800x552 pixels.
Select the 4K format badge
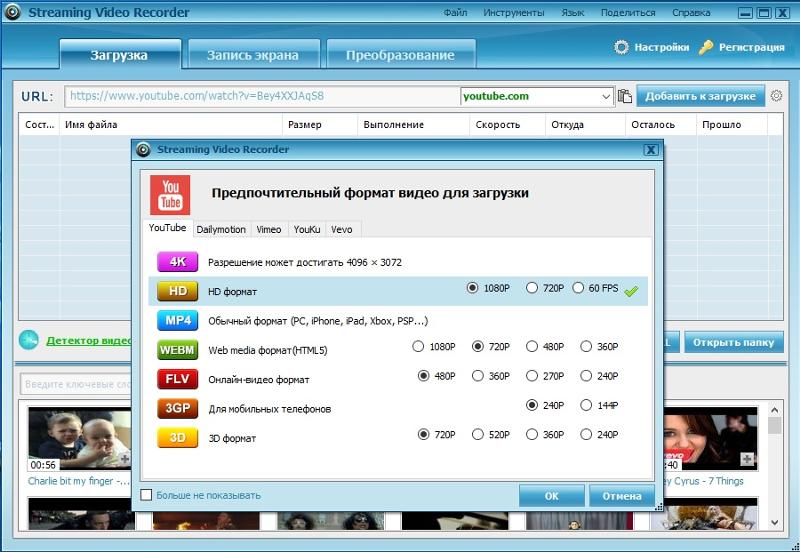(177, 262)
